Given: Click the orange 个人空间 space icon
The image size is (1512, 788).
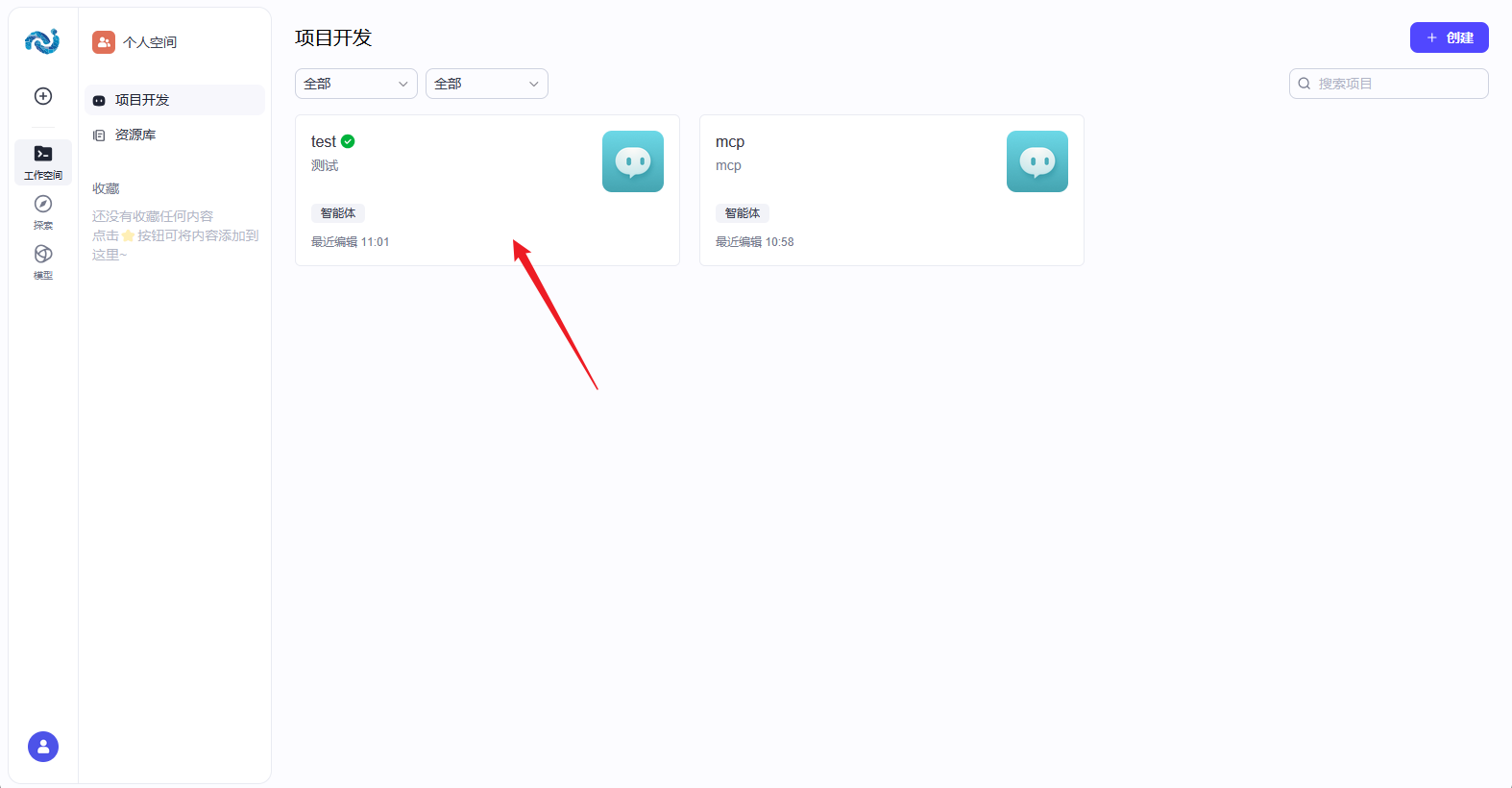Looking at the screenshot, I should coord(104,42).
